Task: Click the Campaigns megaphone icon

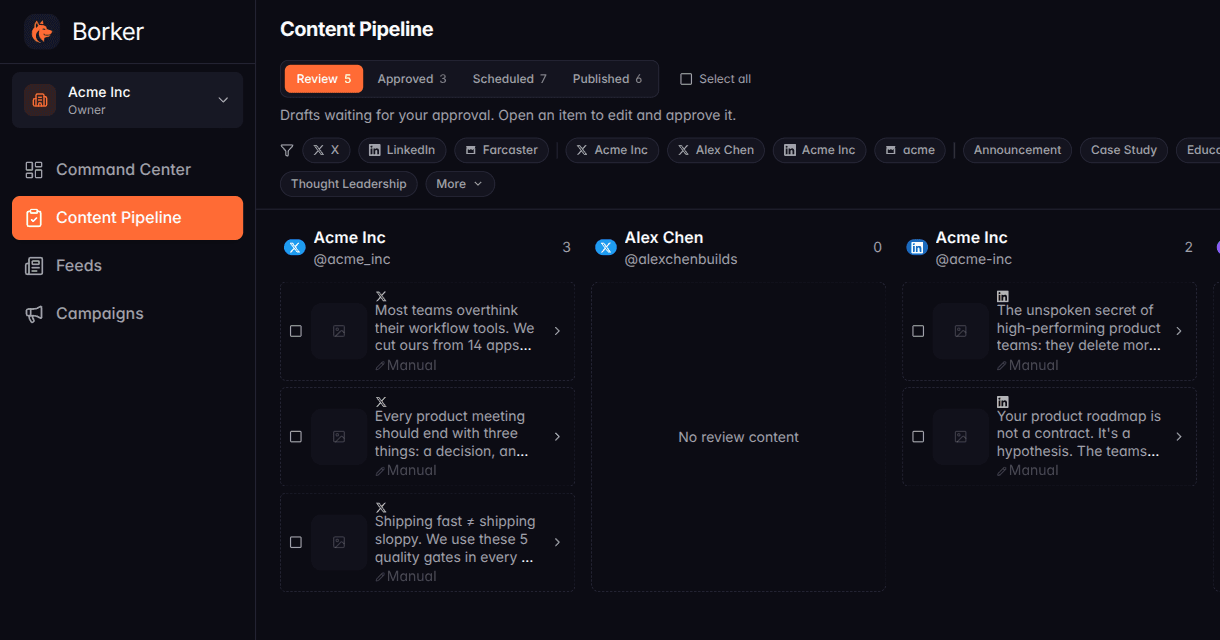Action: [x=34, y=314]
